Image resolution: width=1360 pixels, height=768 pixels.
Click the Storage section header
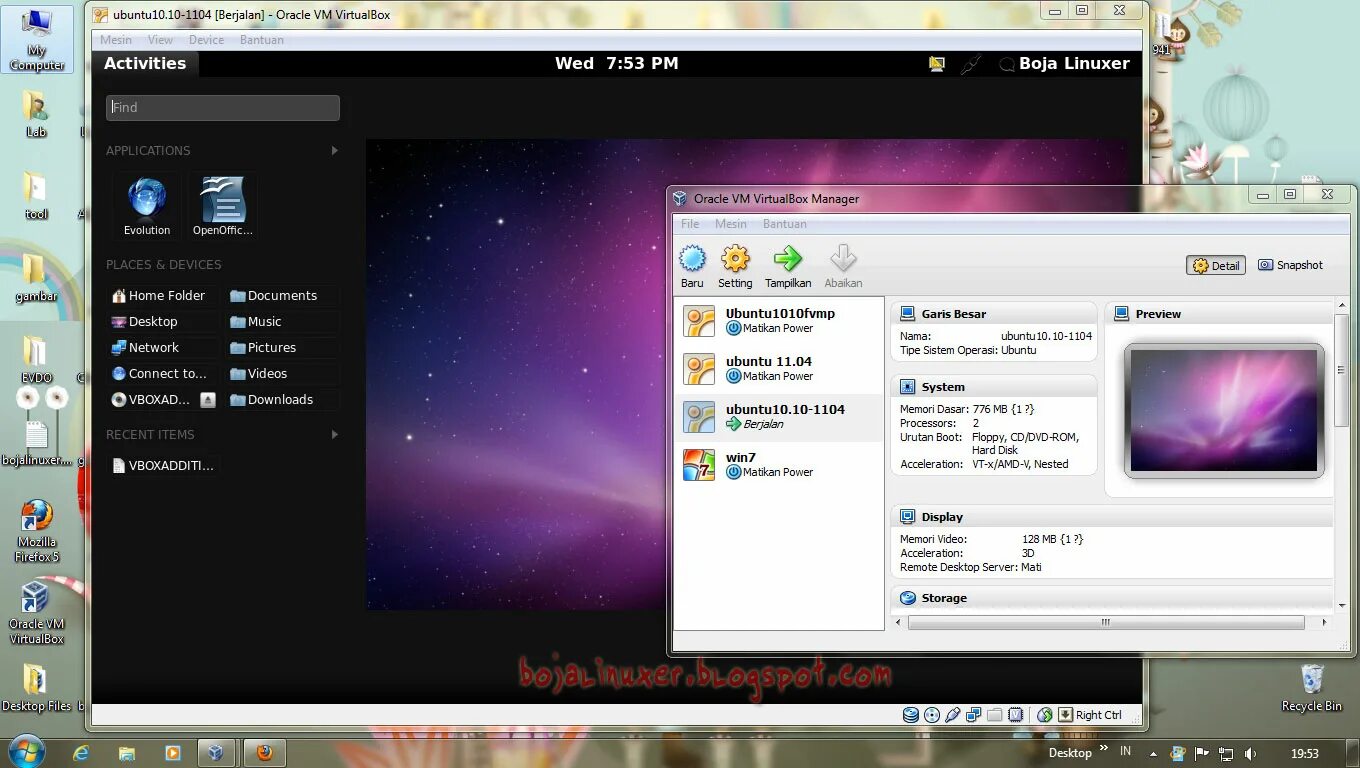[x=1112, y=598]
